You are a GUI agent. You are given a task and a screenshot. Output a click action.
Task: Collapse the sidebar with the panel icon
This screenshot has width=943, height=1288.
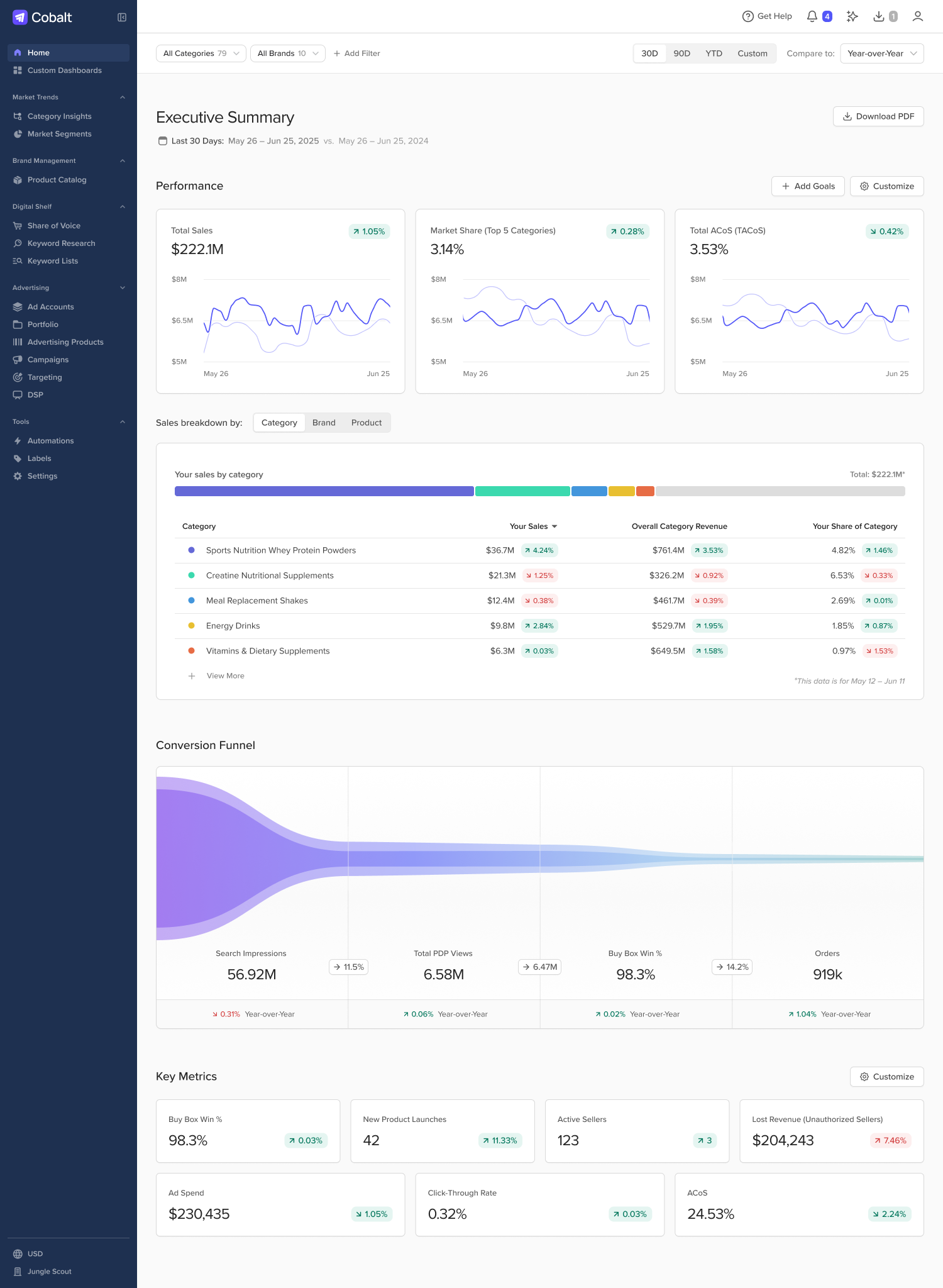click(122, 18)
